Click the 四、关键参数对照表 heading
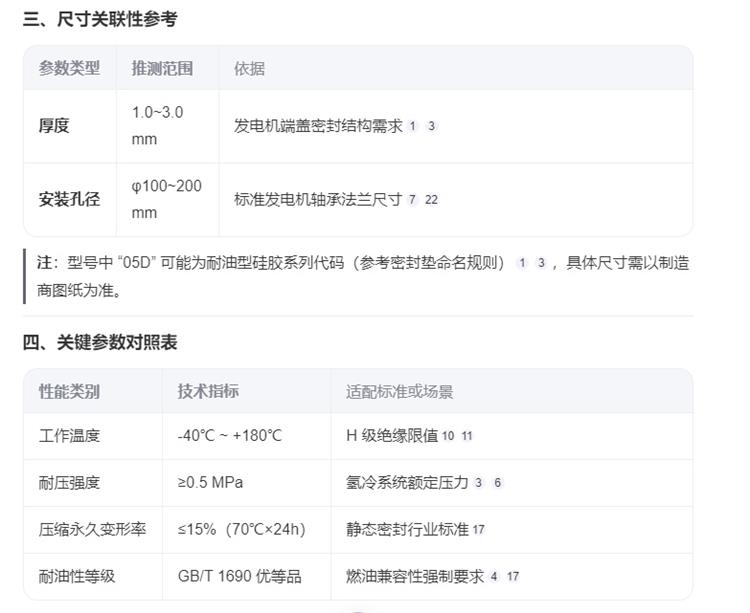 click(x=100, y=342)
